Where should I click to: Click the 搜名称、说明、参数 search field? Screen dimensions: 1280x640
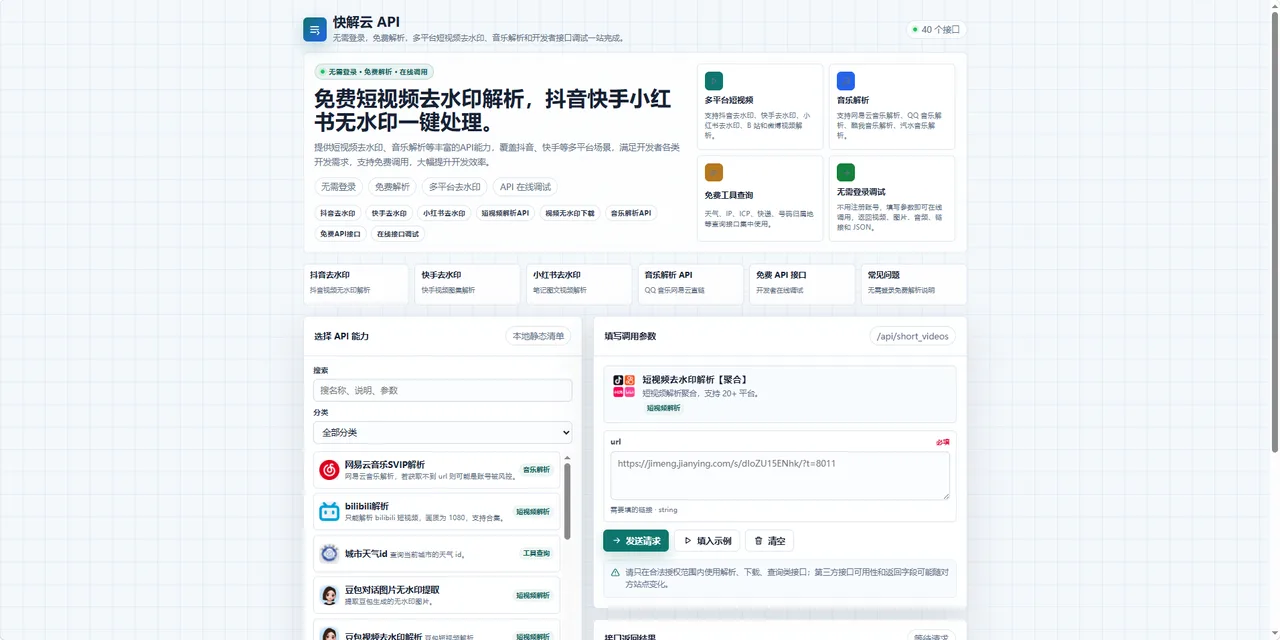[x=443, y=390]
